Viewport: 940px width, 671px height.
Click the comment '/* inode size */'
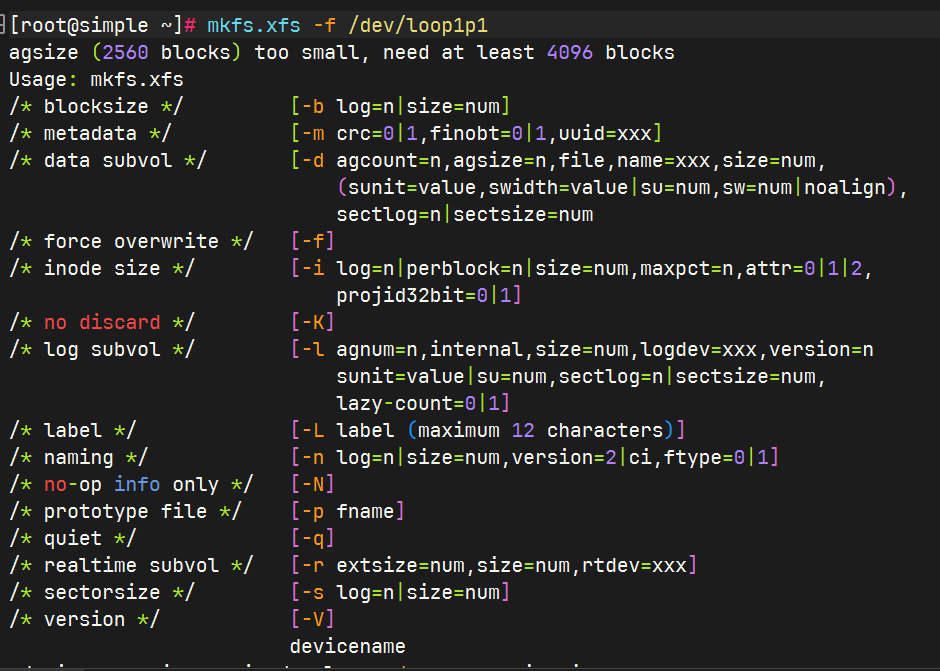click(102, 269)
